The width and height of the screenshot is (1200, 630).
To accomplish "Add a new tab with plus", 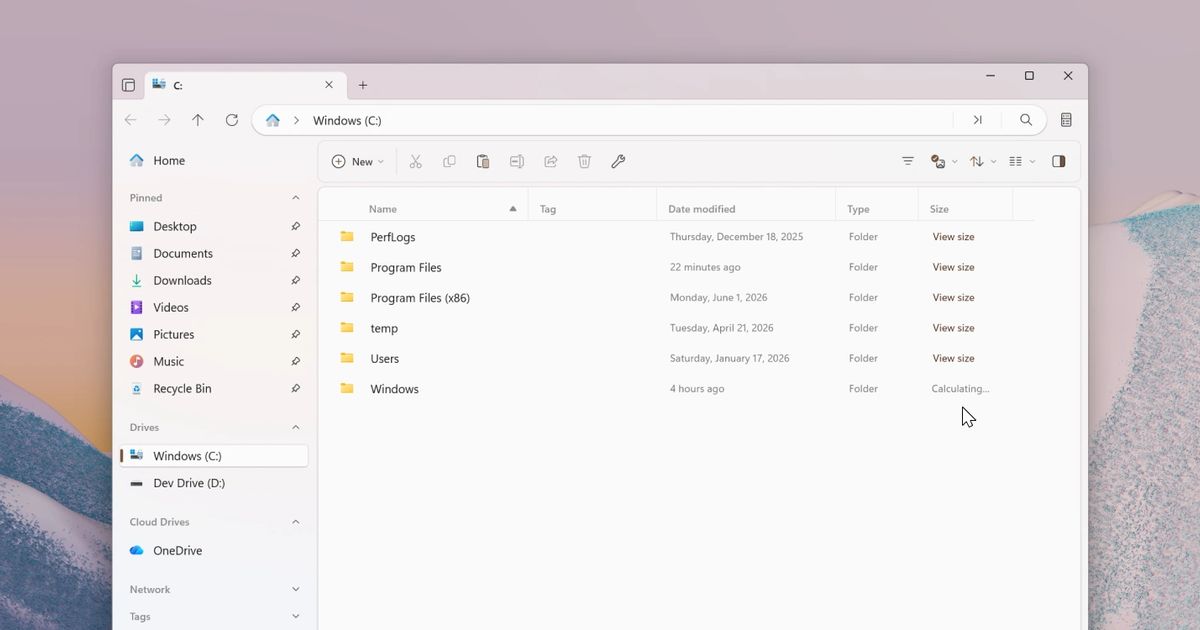I will point(363,85).
